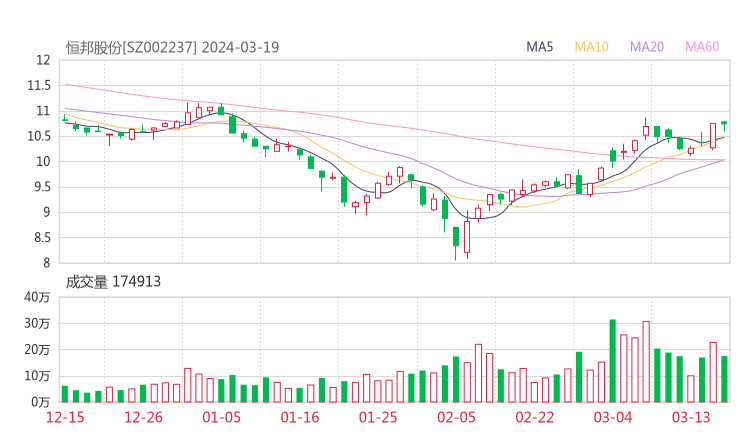This screenshot has height=440, width=740.
Task: Click the MA20 legend label
Action: coord(647,47)
